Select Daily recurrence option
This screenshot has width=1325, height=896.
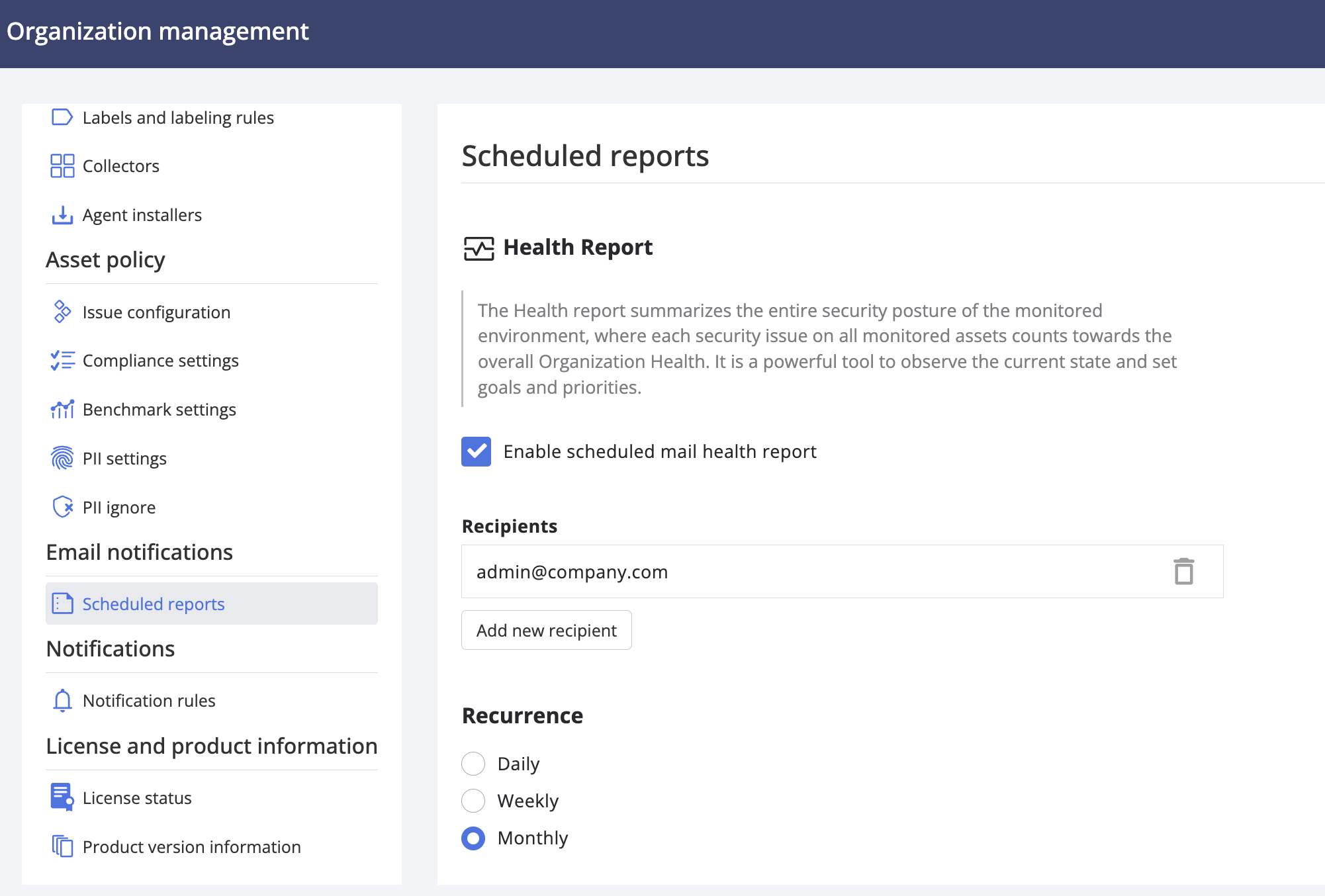click(473, 764)
